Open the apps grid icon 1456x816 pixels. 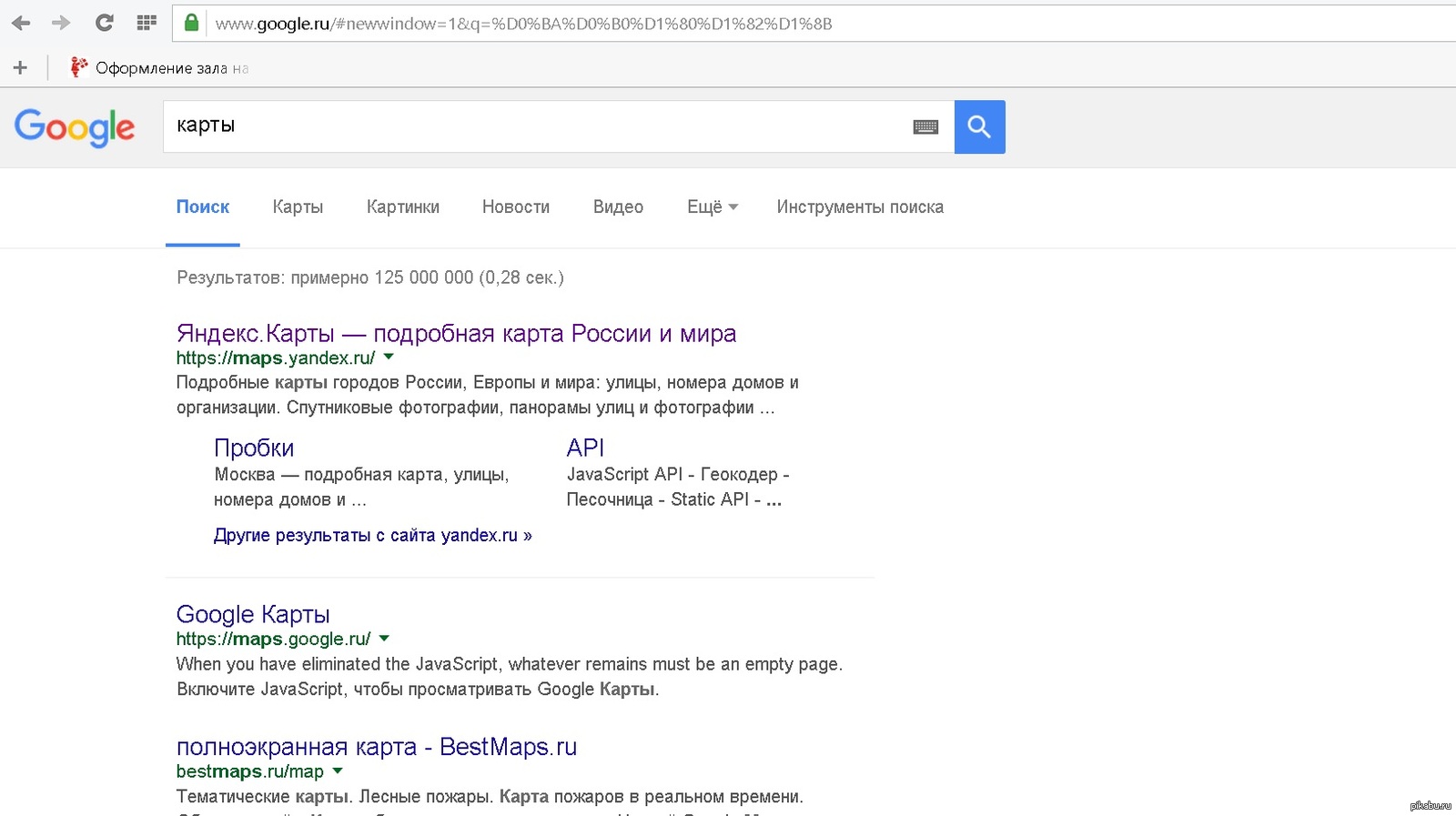[x=147, y=23]
